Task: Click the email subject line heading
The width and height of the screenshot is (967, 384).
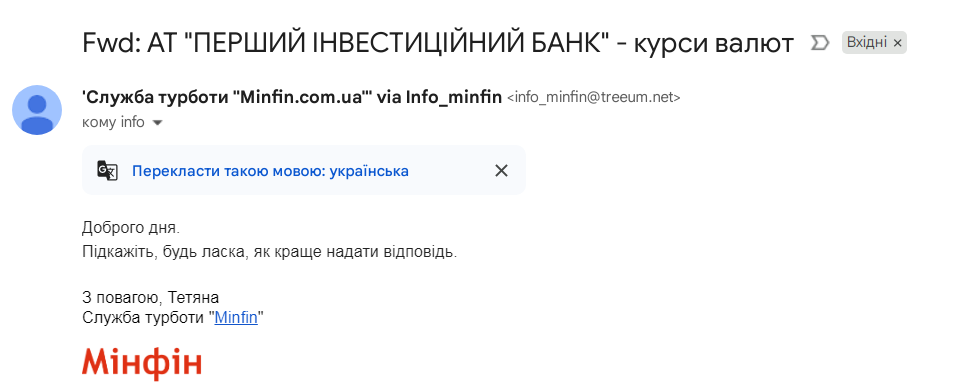Action: click(x=438, y=43)
